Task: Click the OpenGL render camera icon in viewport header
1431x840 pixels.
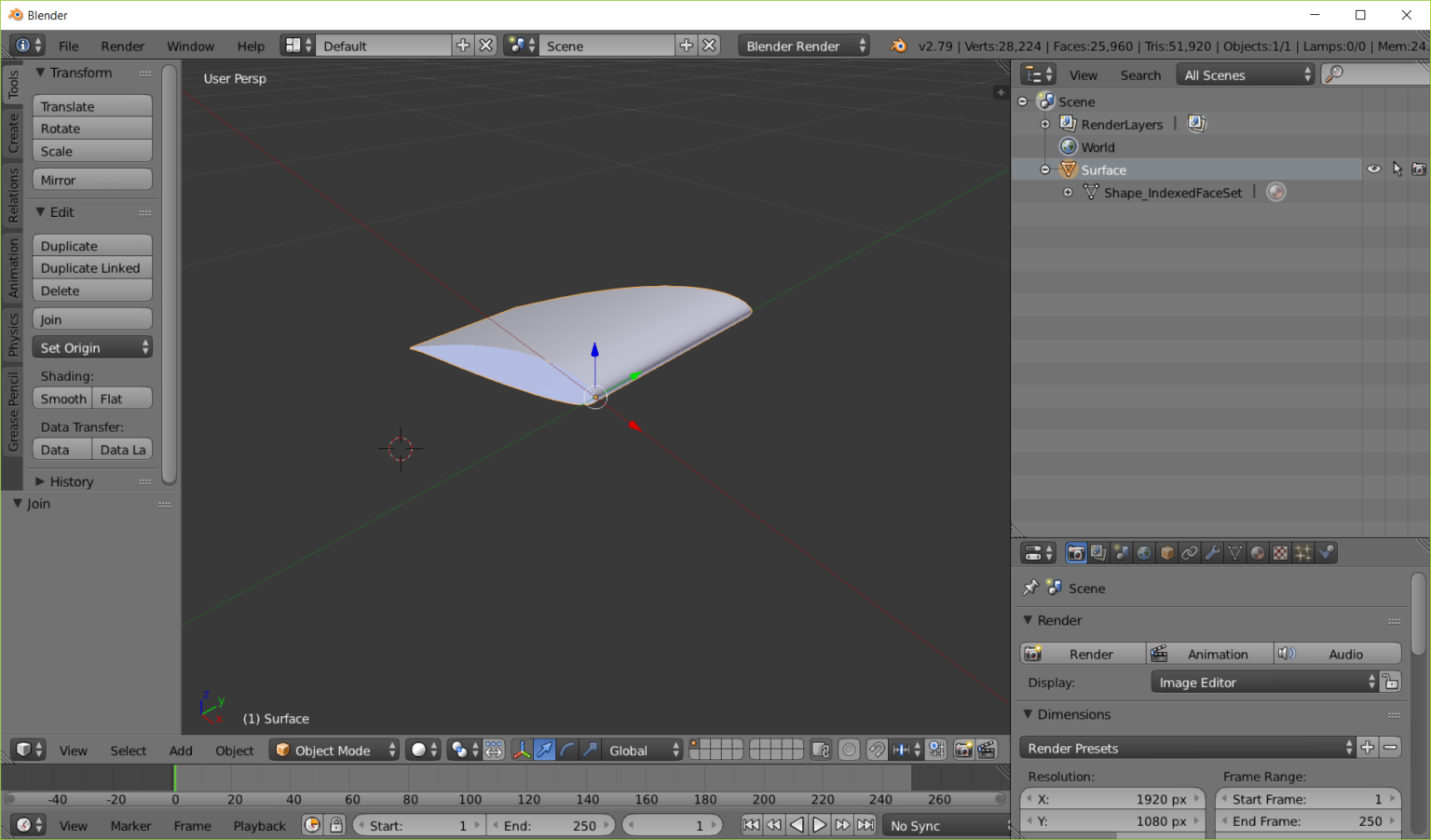Action: (962, 750)
